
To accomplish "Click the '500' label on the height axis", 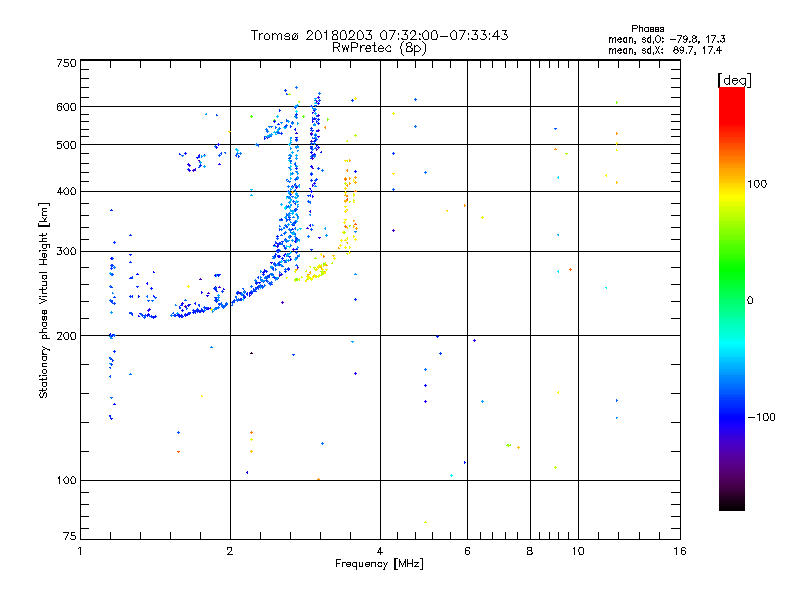I will click(66, 145).
